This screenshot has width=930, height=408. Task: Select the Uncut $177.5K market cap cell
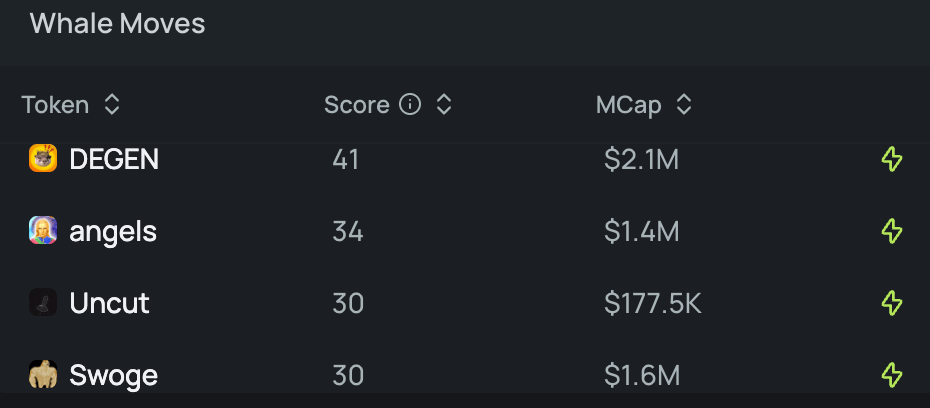coord(652,303)
